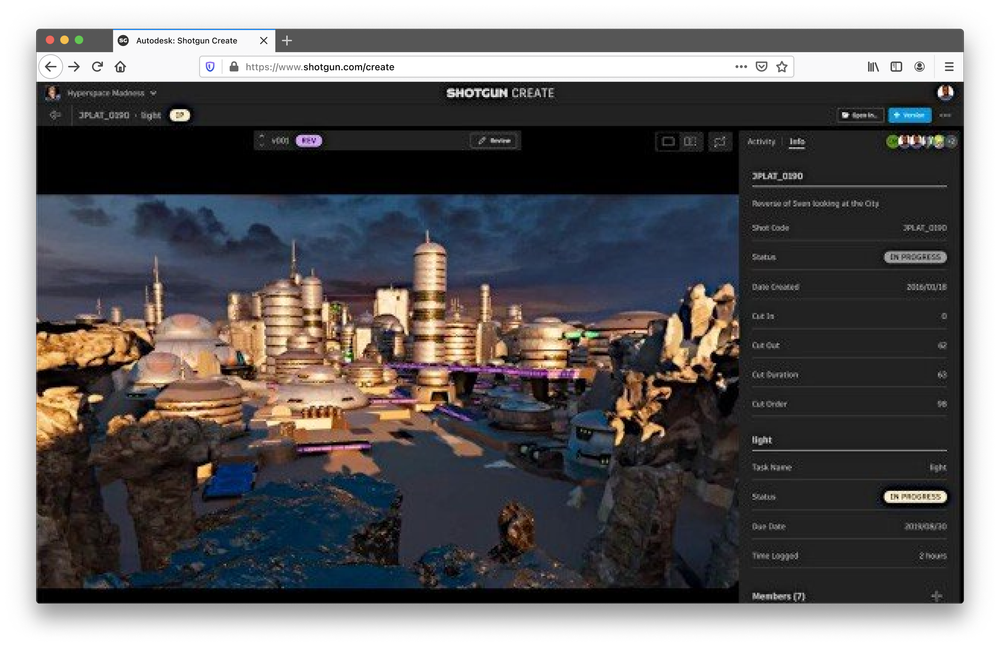Go back using browser back arrow
This screenshot has width=1000, height=647.
coord(50,66)
